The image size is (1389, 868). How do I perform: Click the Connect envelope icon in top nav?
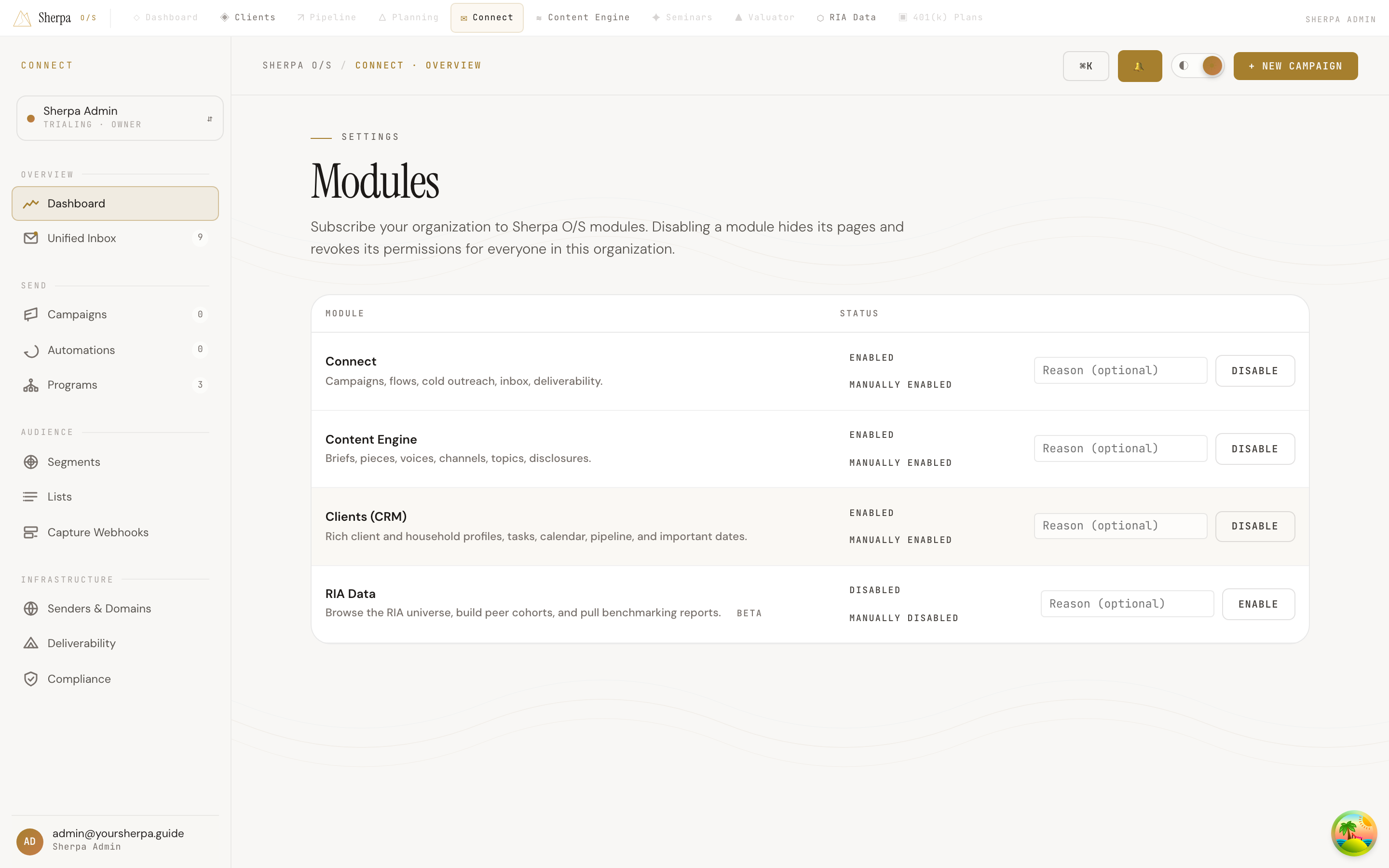(x=464, y=18)
